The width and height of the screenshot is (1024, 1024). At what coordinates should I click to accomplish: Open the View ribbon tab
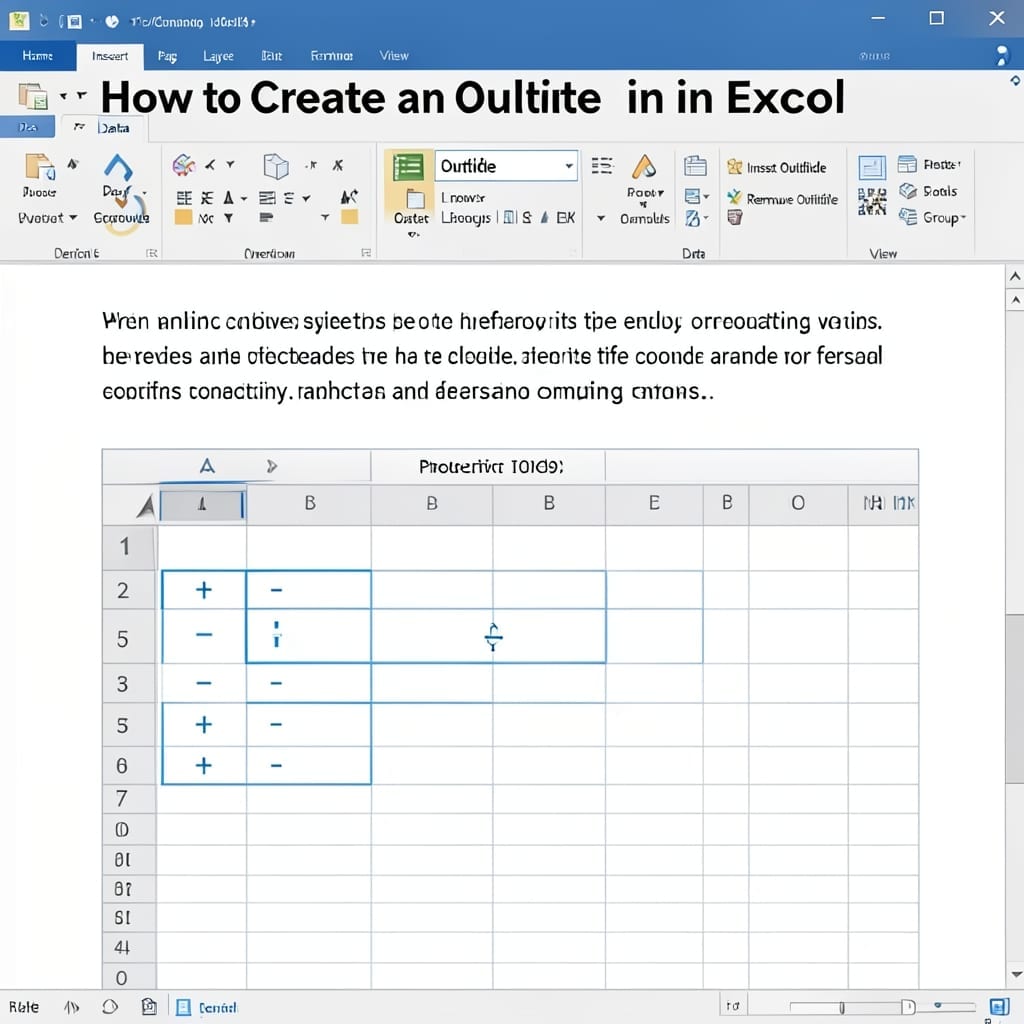pos(394,56)
